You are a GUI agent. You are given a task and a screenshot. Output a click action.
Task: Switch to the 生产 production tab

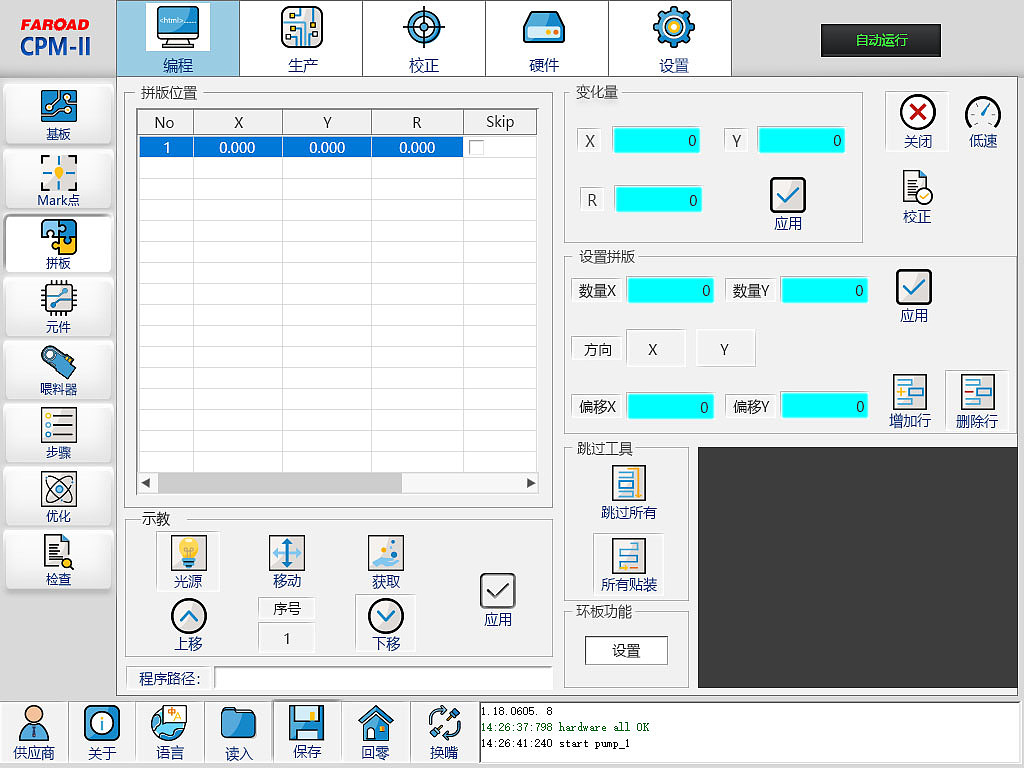301,39
